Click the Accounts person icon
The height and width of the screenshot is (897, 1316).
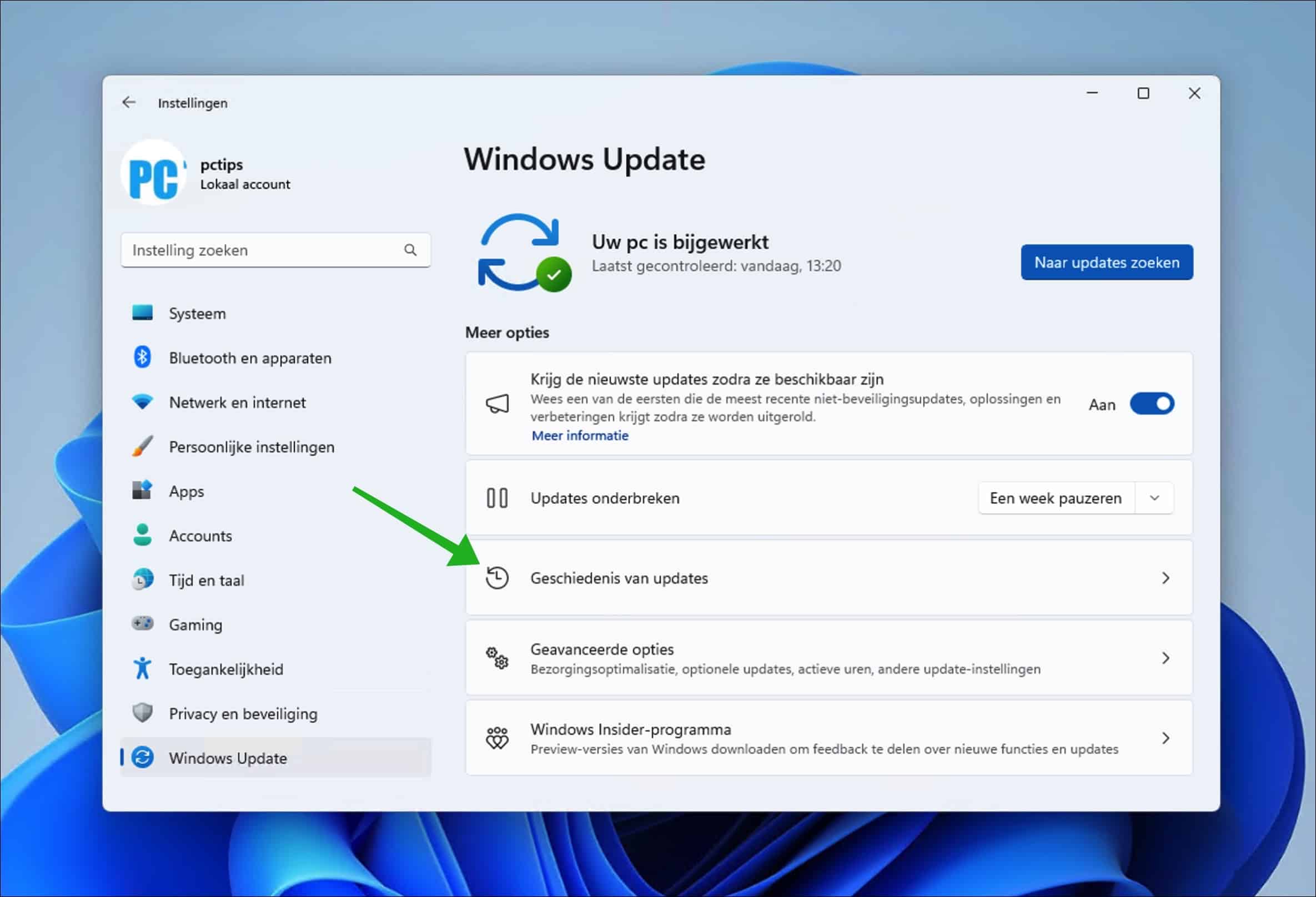[142, 535]
